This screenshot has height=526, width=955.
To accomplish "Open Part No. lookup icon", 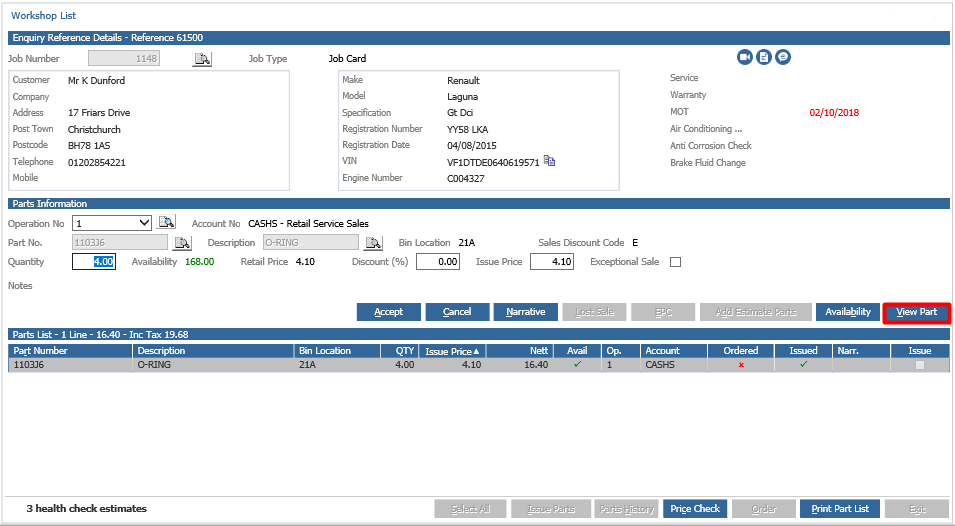I will click(x=182, y=243).
